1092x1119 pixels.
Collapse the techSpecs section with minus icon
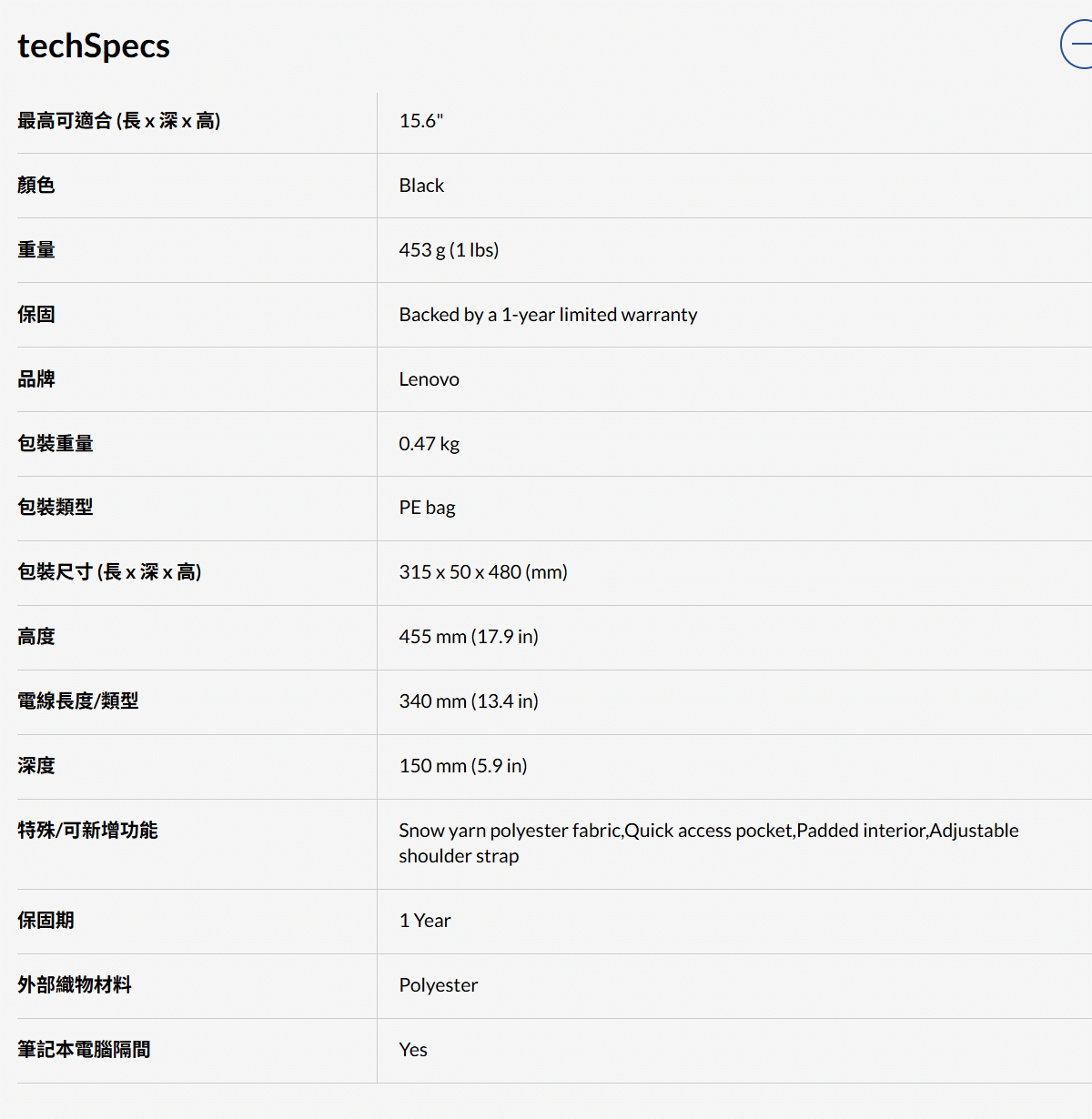click(1079, 44)
